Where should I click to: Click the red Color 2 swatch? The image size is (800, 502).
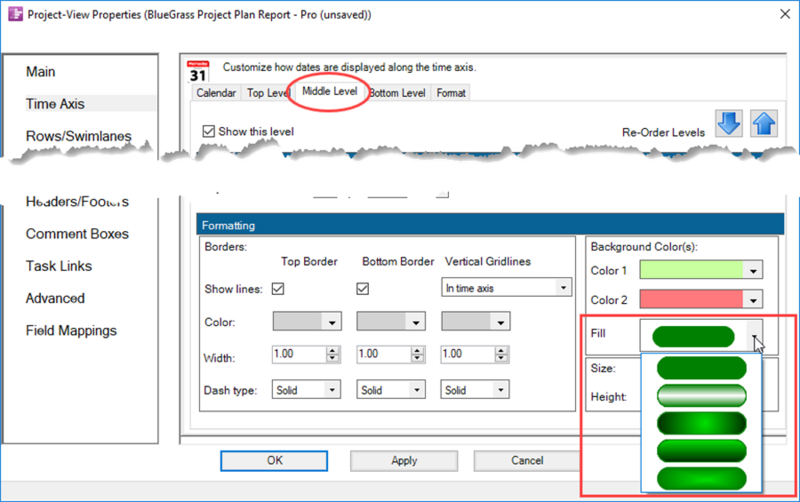pos(691,299)
